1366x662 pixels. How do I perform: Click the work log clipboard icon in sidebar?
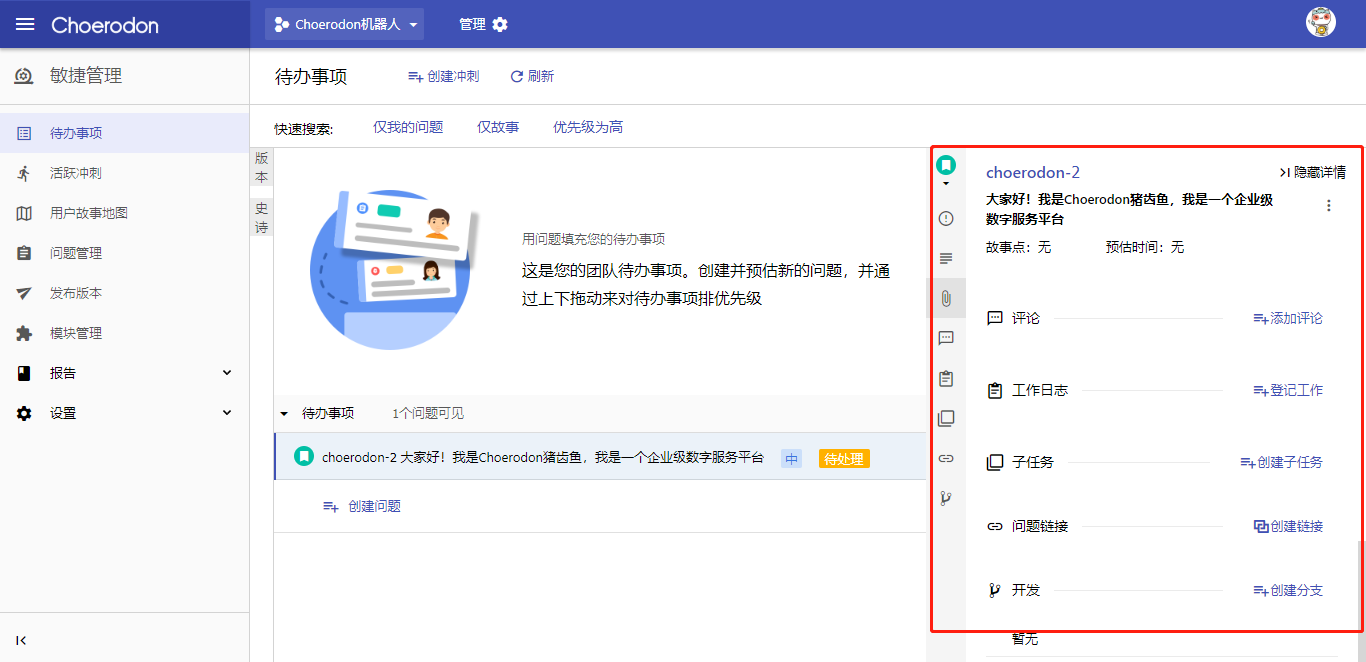(946, 379)
